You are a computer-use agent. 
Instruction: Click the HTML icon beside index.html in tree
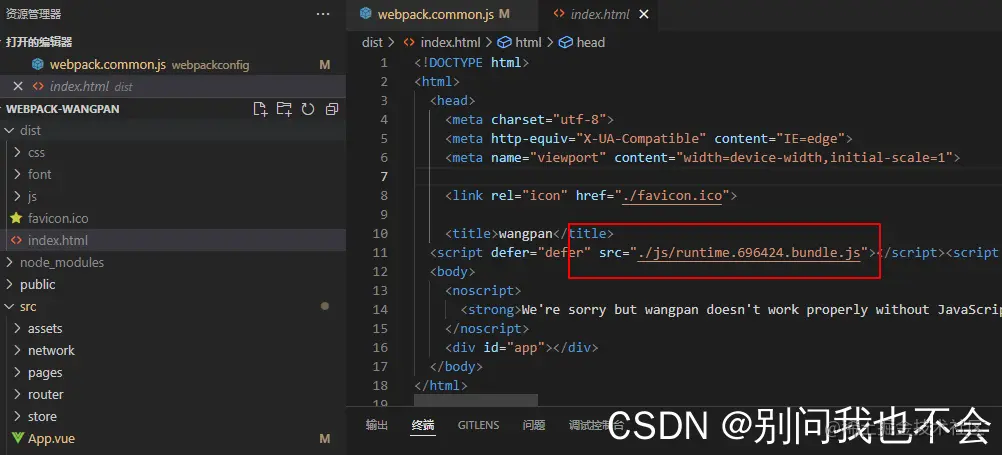point(16,240)
